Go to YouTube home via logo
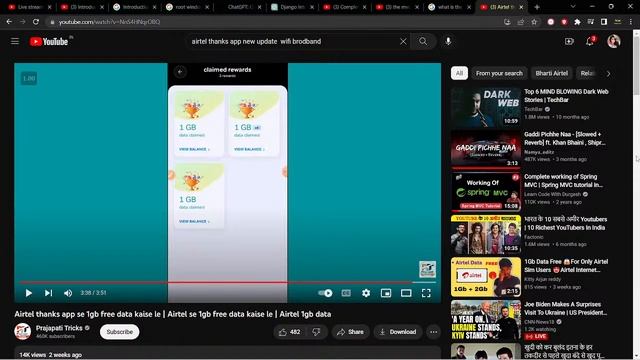640x360 pixels. tap(49, 42)
